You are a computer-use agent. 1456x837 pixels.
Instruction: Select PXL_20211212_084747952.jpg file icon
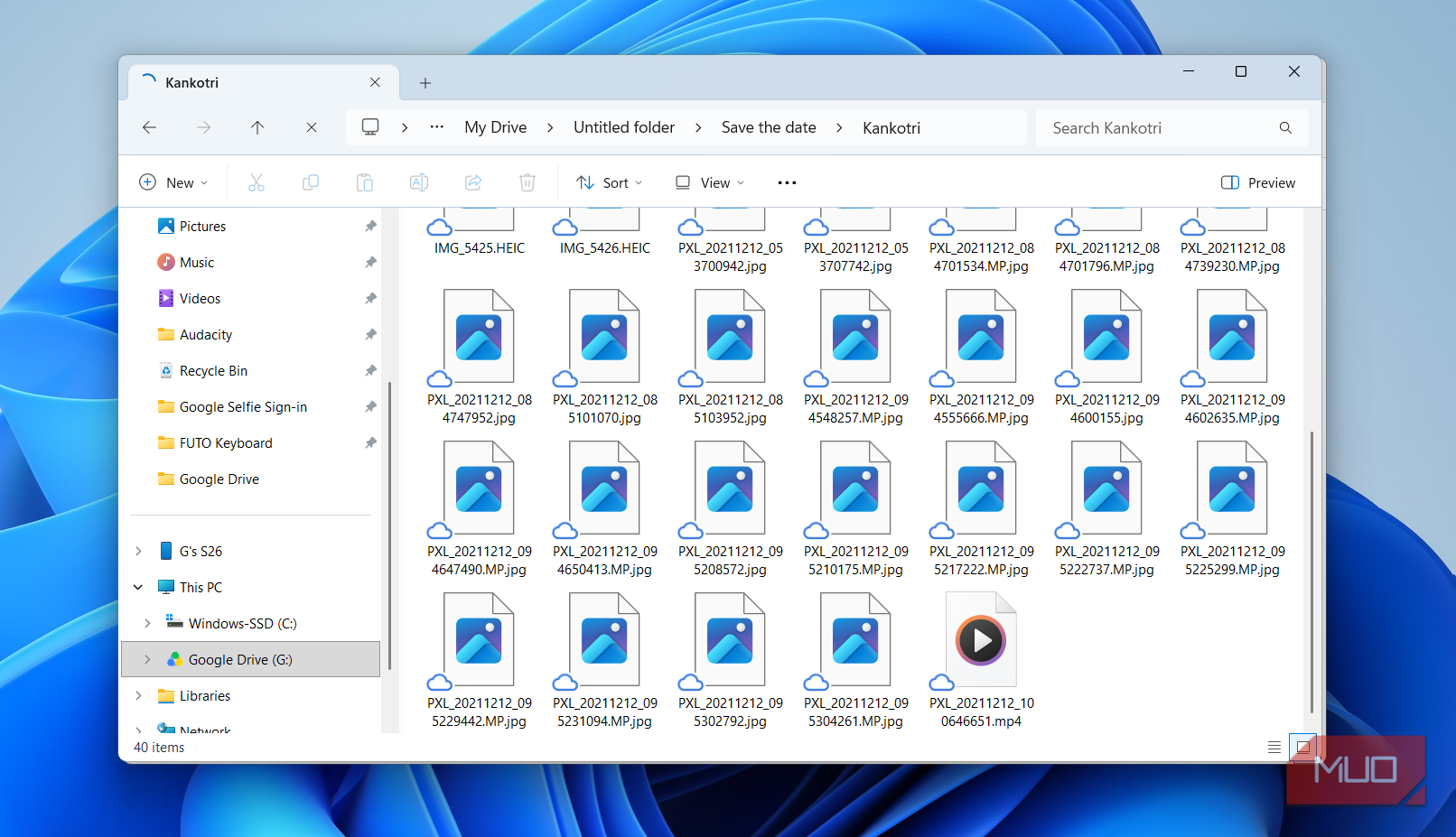point(479,339)
